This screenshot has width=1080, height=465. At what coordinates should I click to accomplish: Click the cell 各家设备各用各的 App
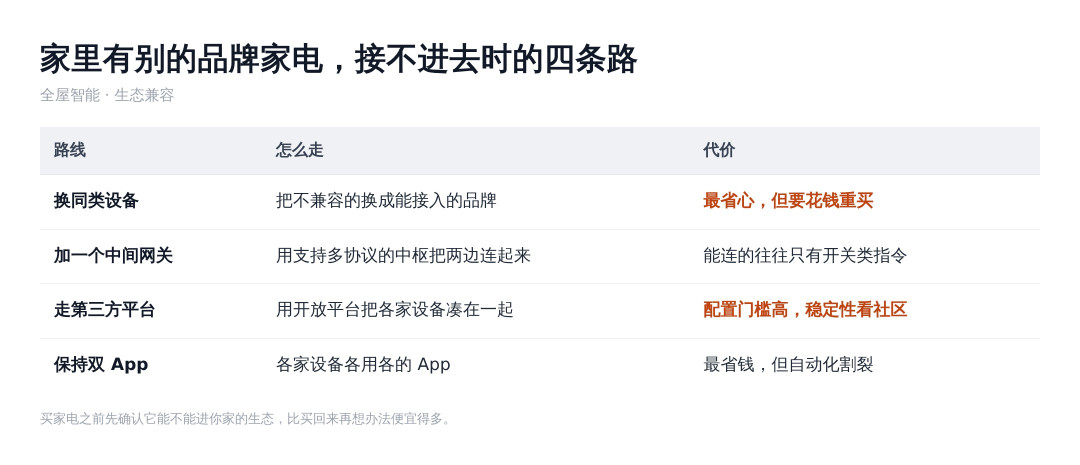coord(363,364)
